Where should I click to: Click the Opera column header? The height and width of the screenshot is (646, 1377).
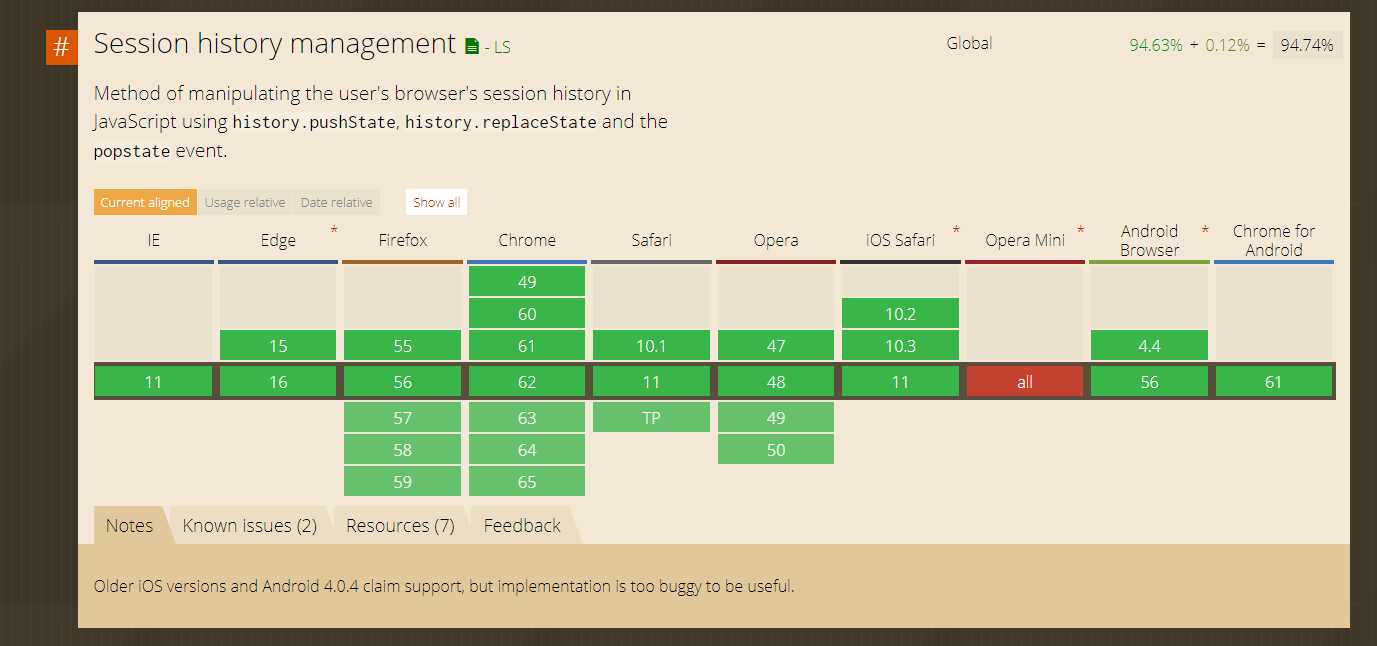tap(776, 240)
